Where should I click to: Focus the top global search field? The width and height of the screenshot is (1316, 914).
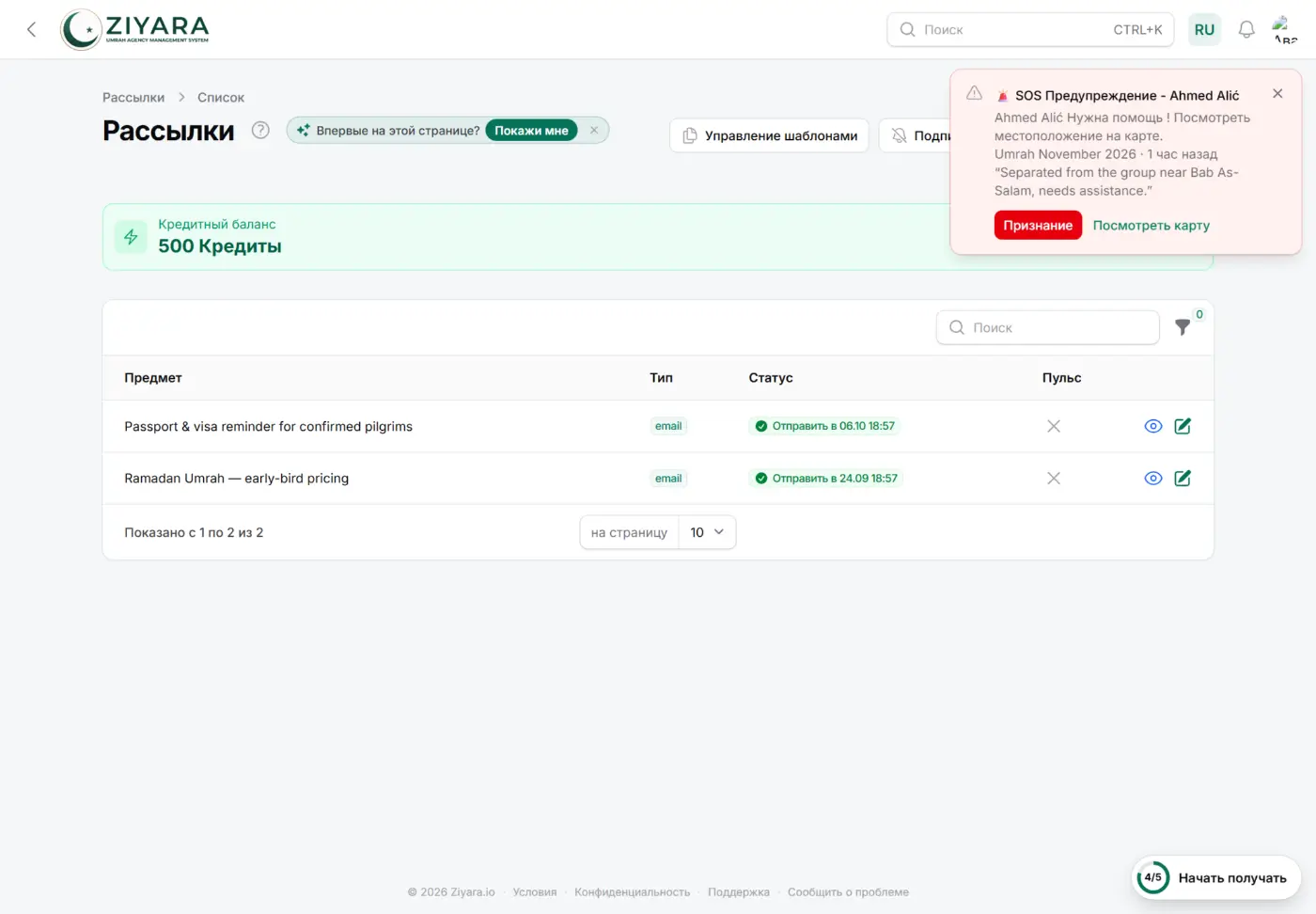[1030, 29]
